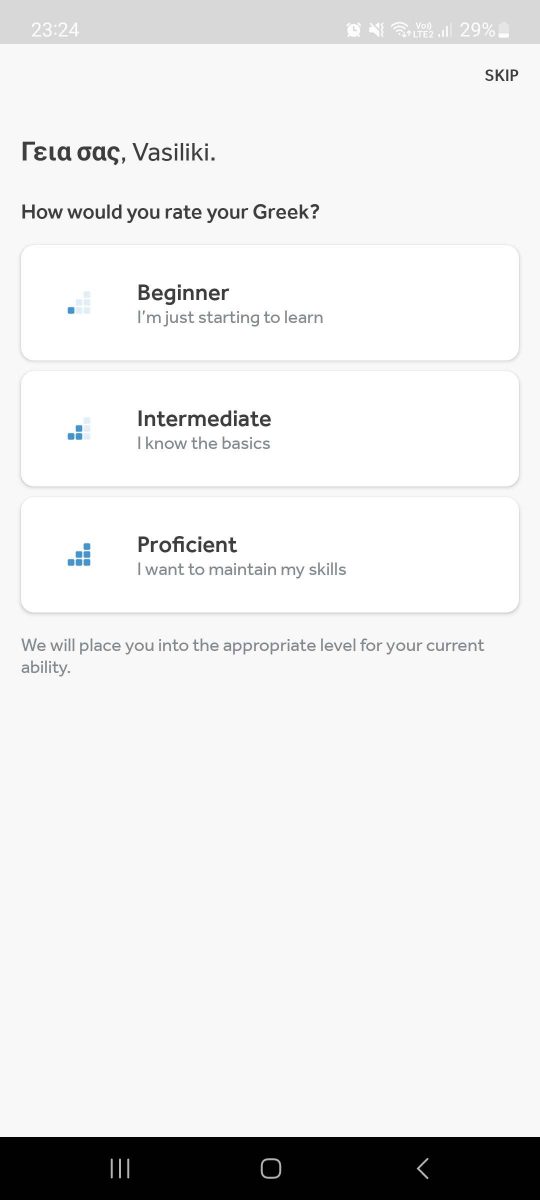The image size is (540, 1200).
Task: Select "I know the basics" option
Action: pyautogui.click(x=204, y=443)
